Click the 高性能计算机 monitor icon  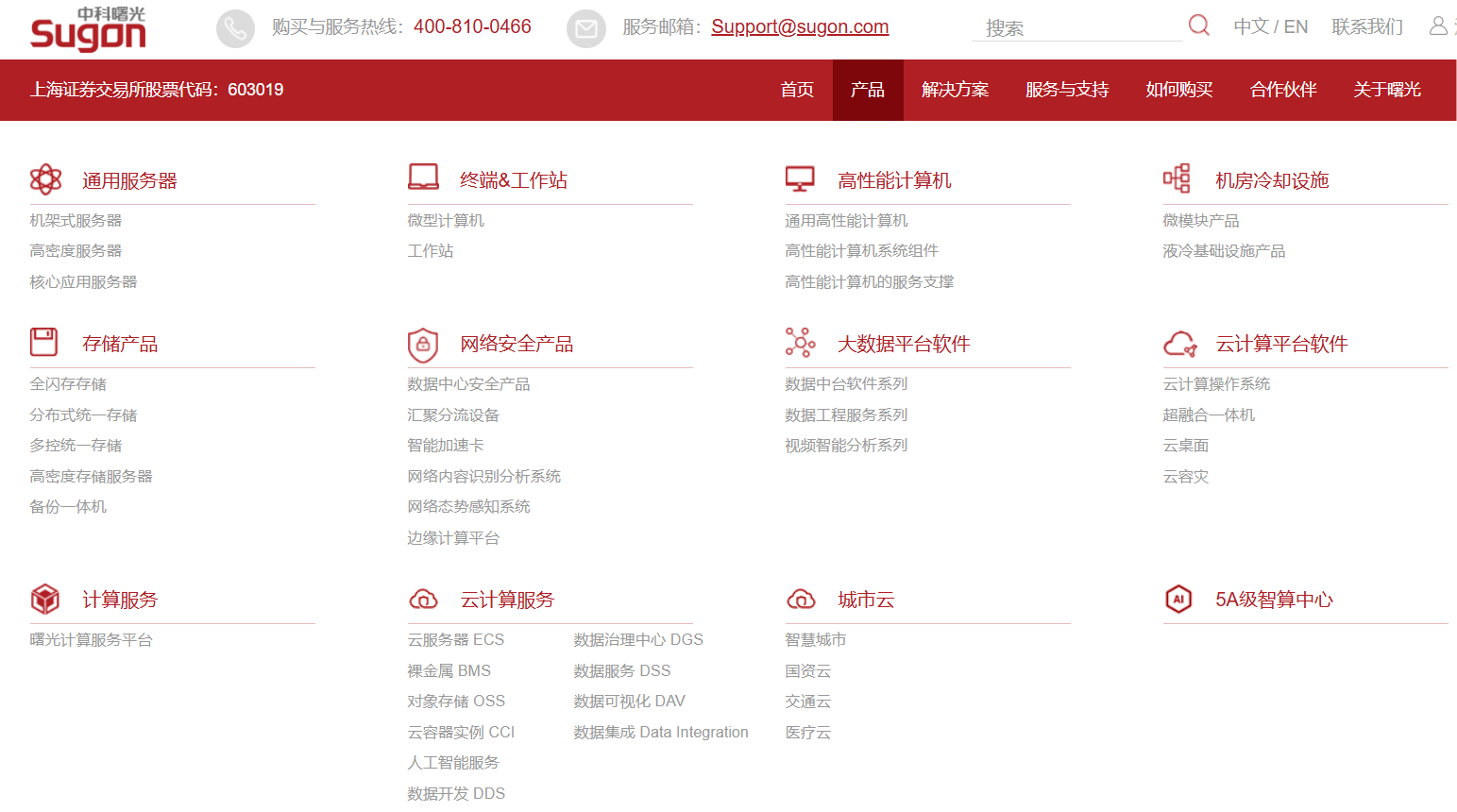pyautogui.click(x=801, y=179)
